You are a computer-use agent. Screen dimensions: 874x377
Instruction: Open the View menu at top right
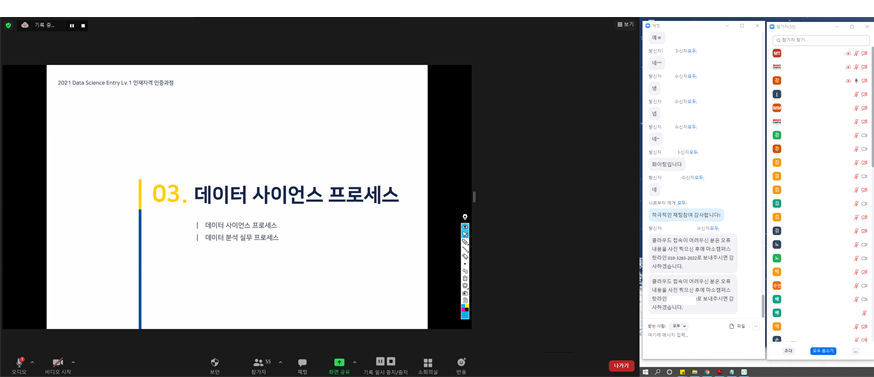626,25
